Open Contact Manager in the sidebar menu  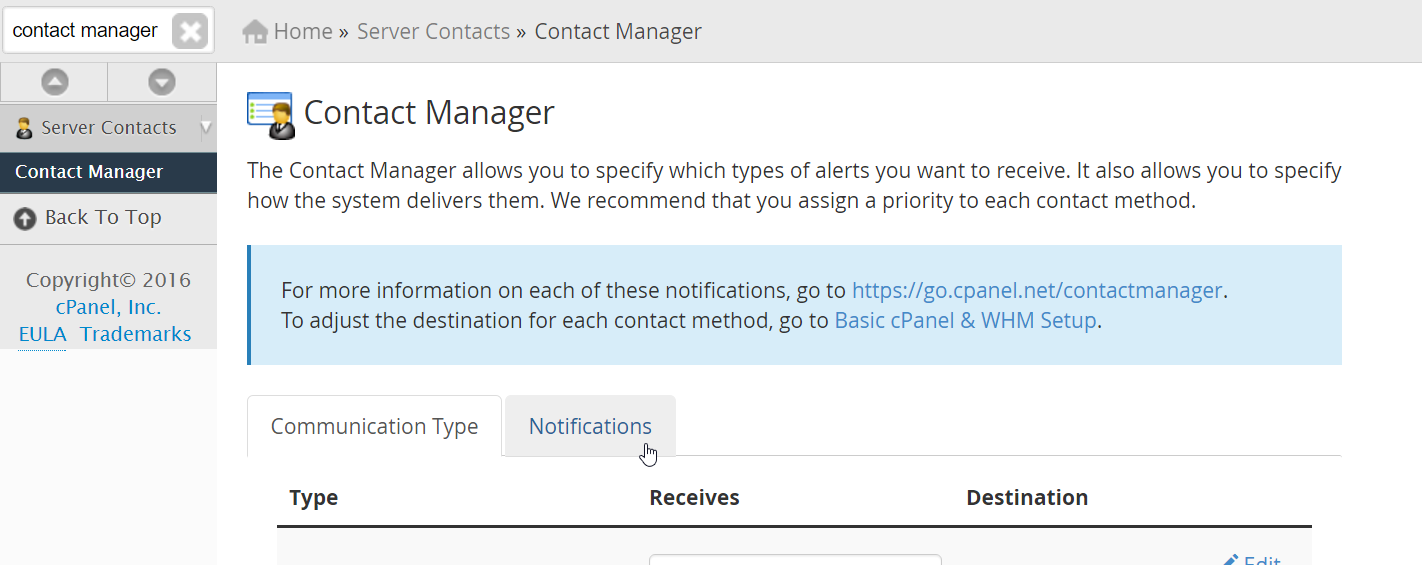[x=89, y=172]
